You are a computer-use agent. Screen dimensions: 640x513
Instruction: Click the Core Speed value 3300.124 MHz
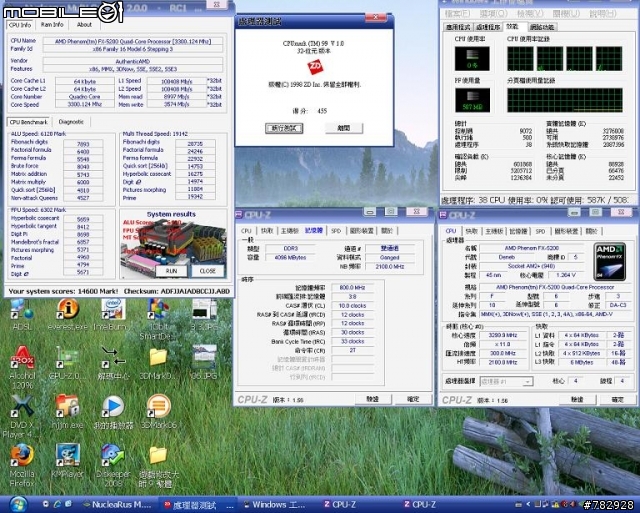[84, 104]
